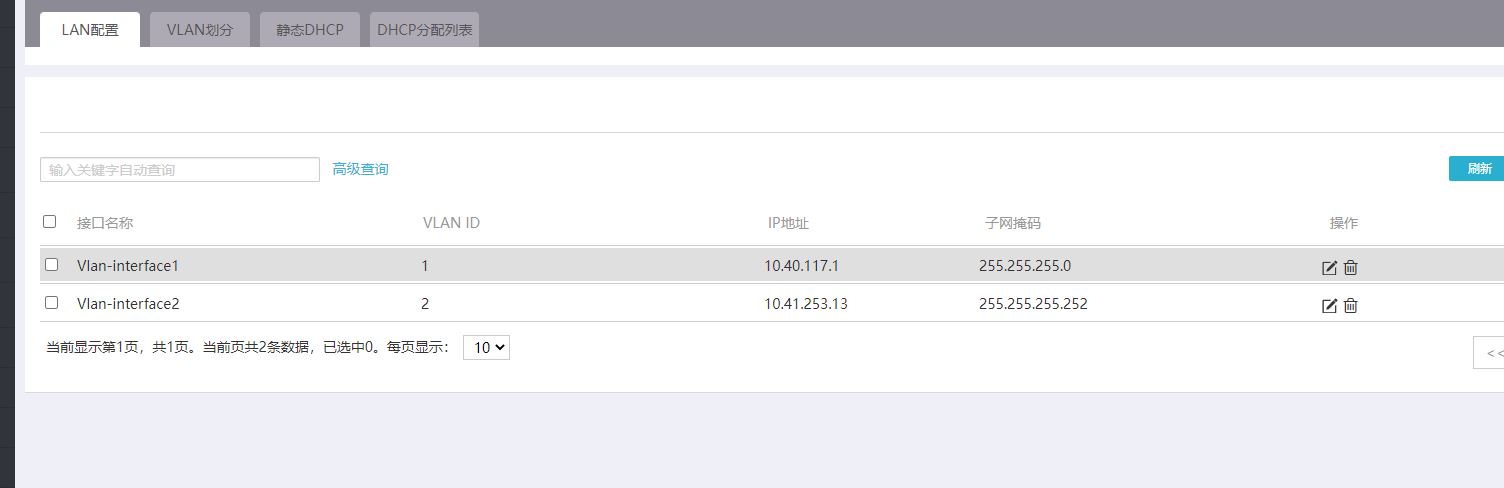Image resolution: width=1504 pixels, height=488 pixels.
Task: Delete the Vlan-interface2 entry
Action: click(1350, 305)
